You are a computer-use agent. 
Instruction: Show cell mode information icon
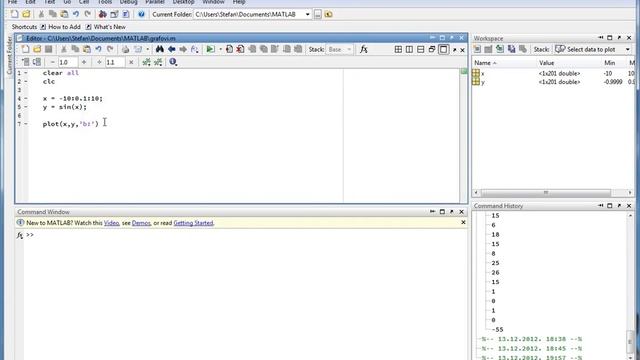point(173,62)
